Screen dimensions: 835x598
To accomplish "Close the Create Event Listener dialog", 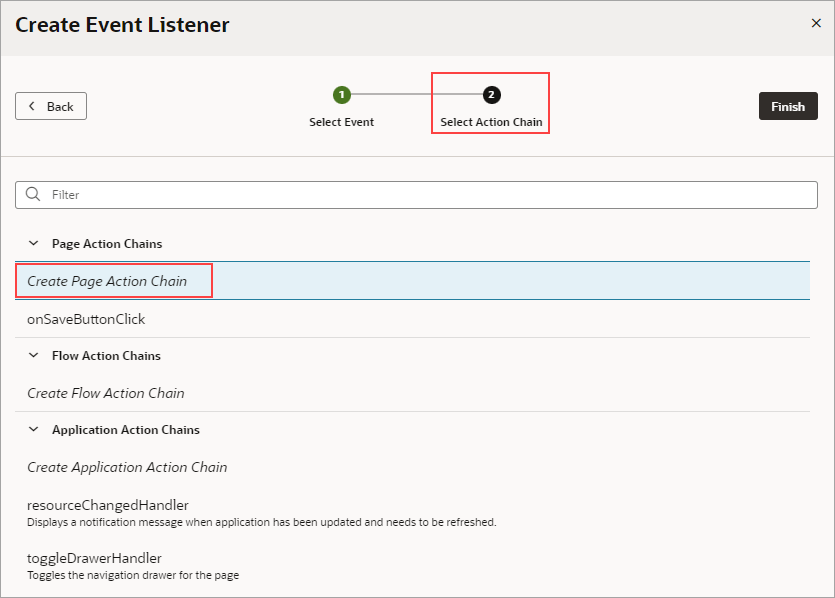I will [x=816, y=23].
